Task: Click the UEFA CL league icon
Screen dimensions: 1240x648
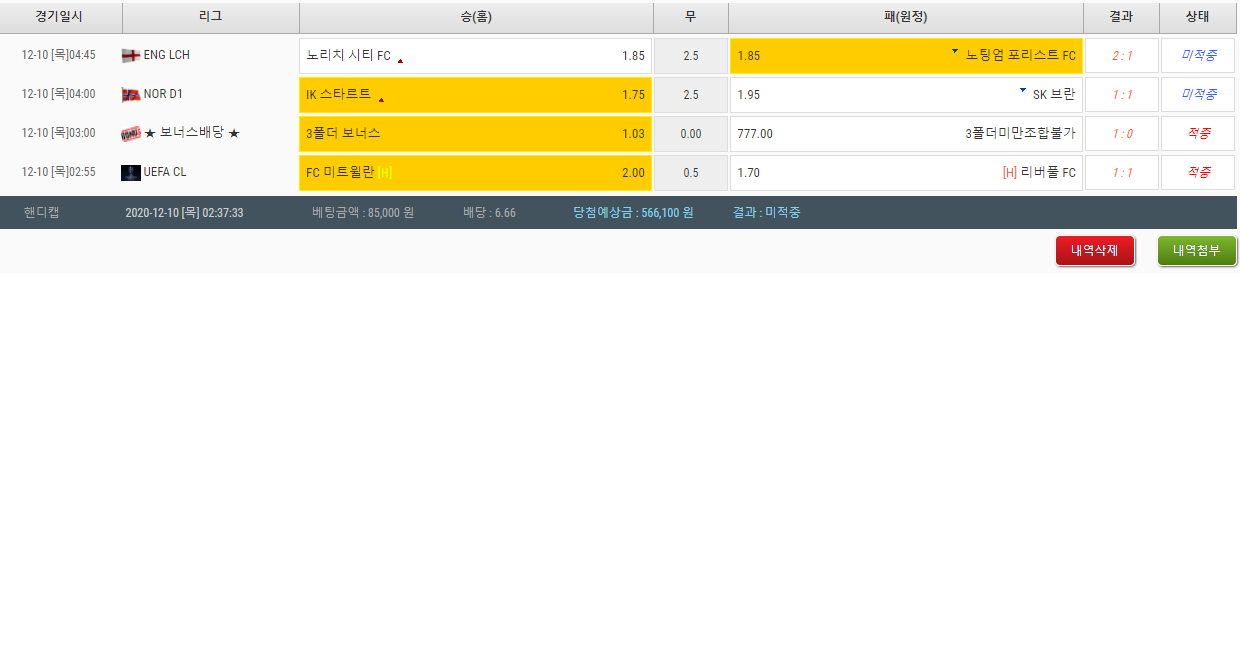Action: (x=130, y=173)
